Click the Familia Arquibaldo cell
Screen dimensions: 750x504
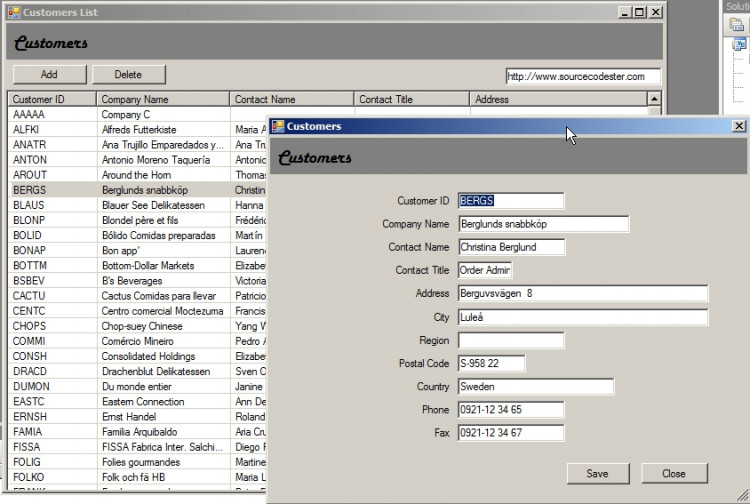tap(164, 432)
